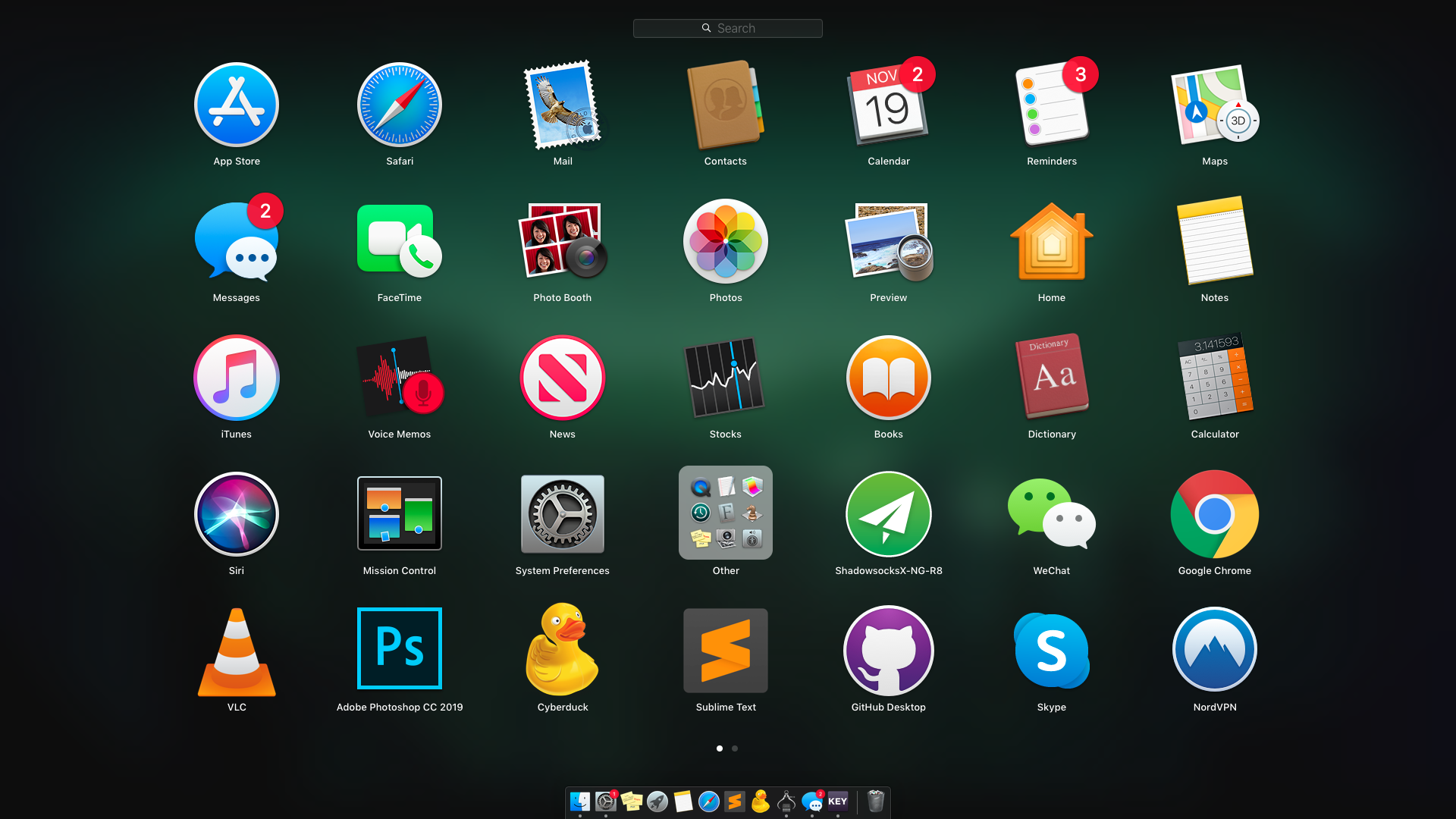Open Sublime Text in the Dock
Image resolution: width=1456 pixels, height=819 pixels.
(735, 802)
